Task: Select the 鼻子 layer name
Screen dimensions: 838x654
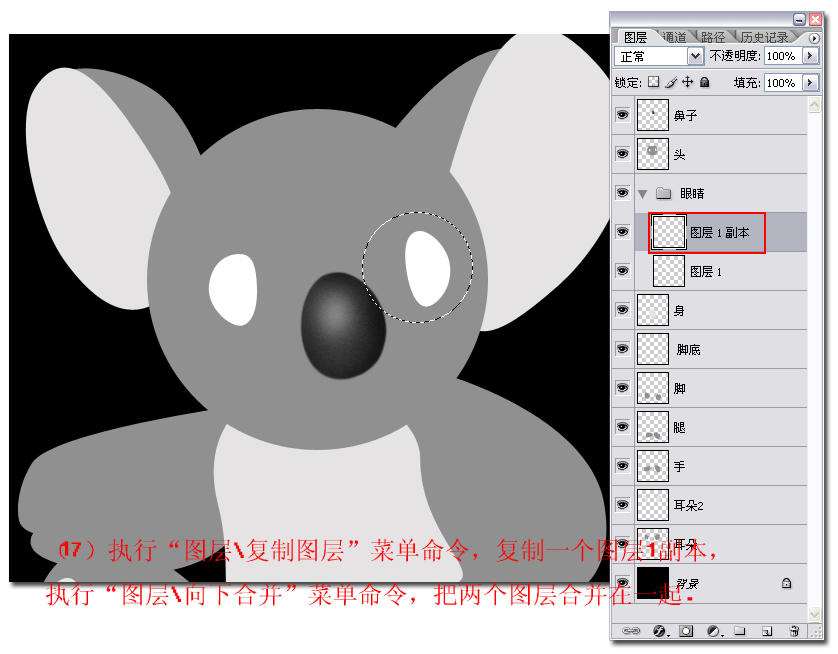Action: [x=685, y=115]
